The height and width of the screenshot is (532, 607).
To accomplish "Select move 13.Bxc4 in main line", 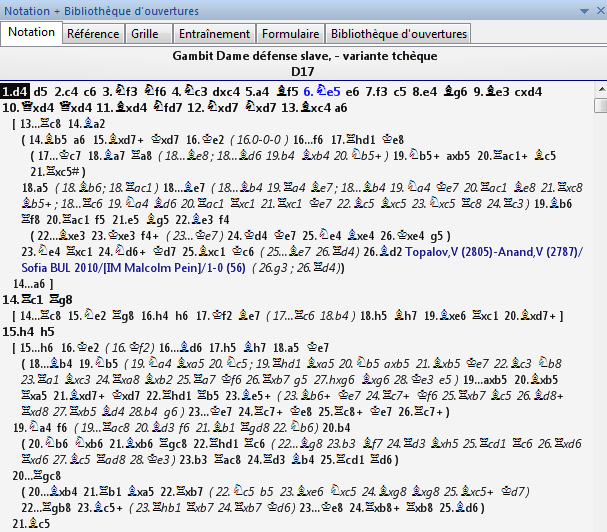I will tap(305, 108).
